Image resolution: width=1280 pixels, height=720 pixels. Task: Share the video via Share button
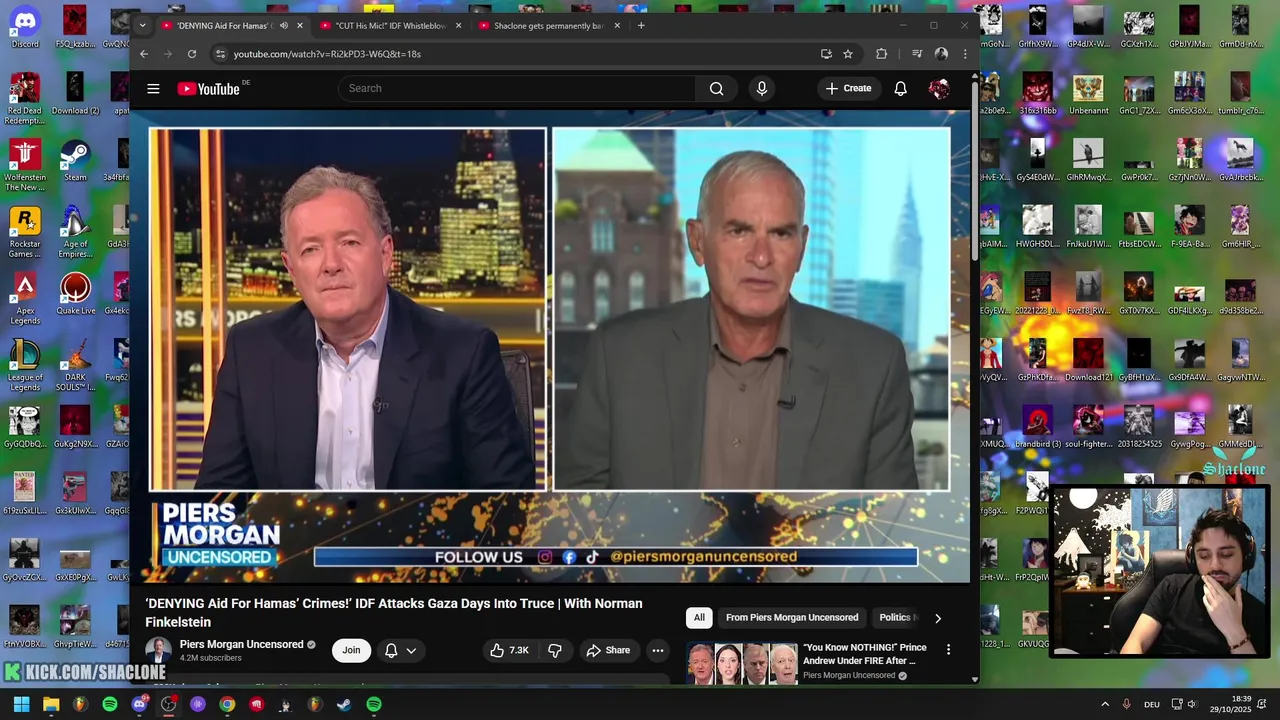tap(608, 650)
